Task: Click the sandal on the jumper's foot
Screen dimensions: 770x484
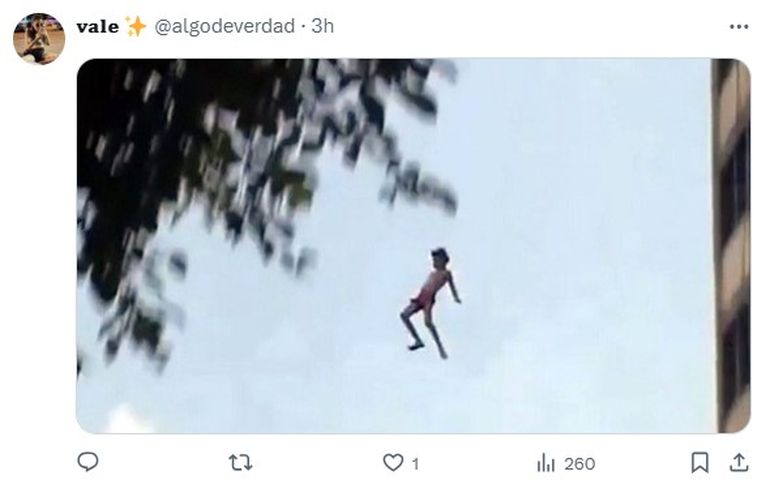Action: point(416,347)
